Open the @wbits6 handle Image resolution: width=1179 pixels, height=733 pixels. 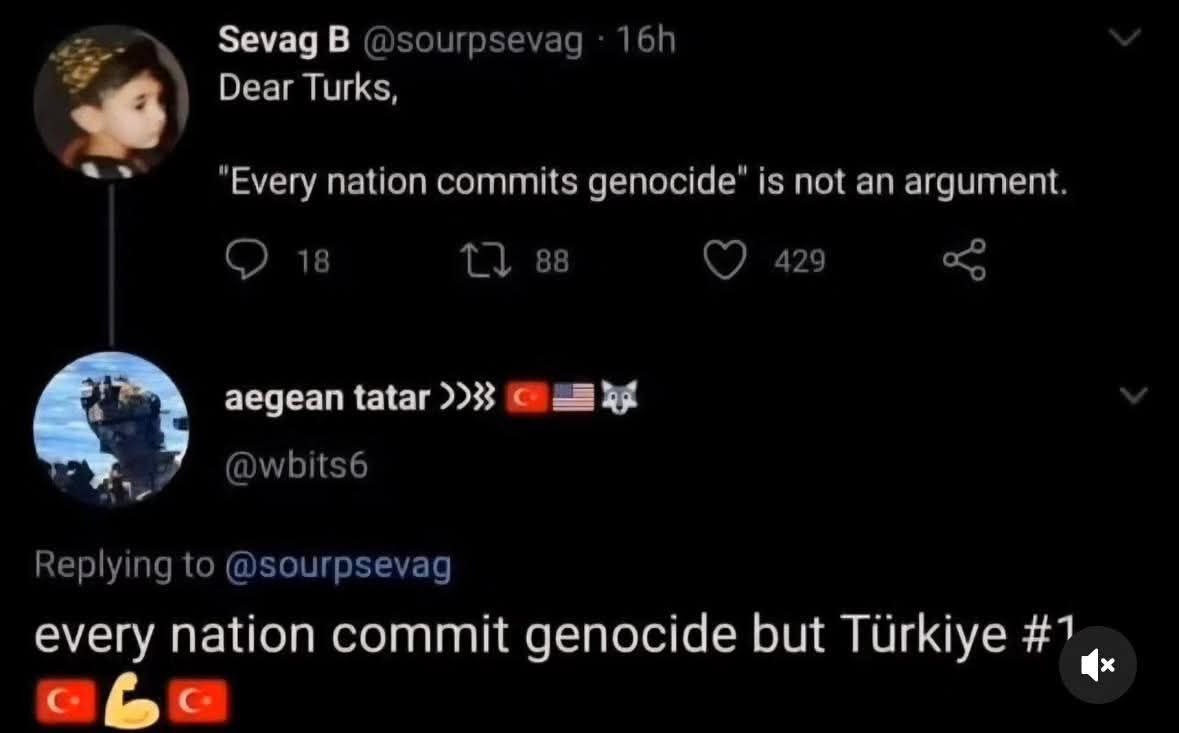click(x=296, y=465)
